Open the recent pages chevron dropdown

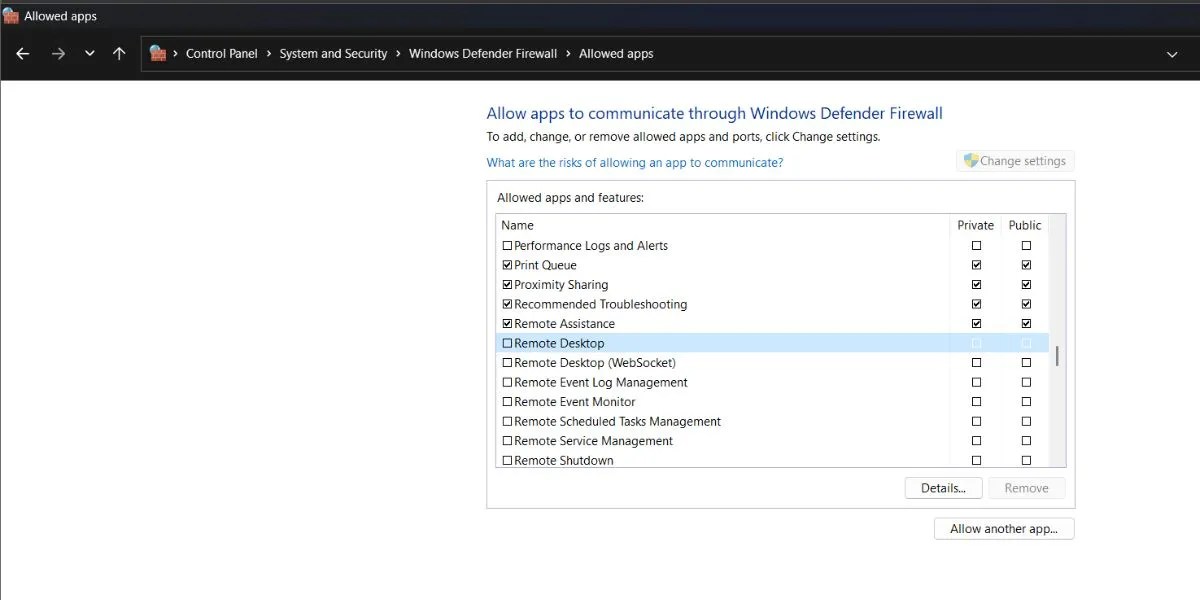coord(88,53)
